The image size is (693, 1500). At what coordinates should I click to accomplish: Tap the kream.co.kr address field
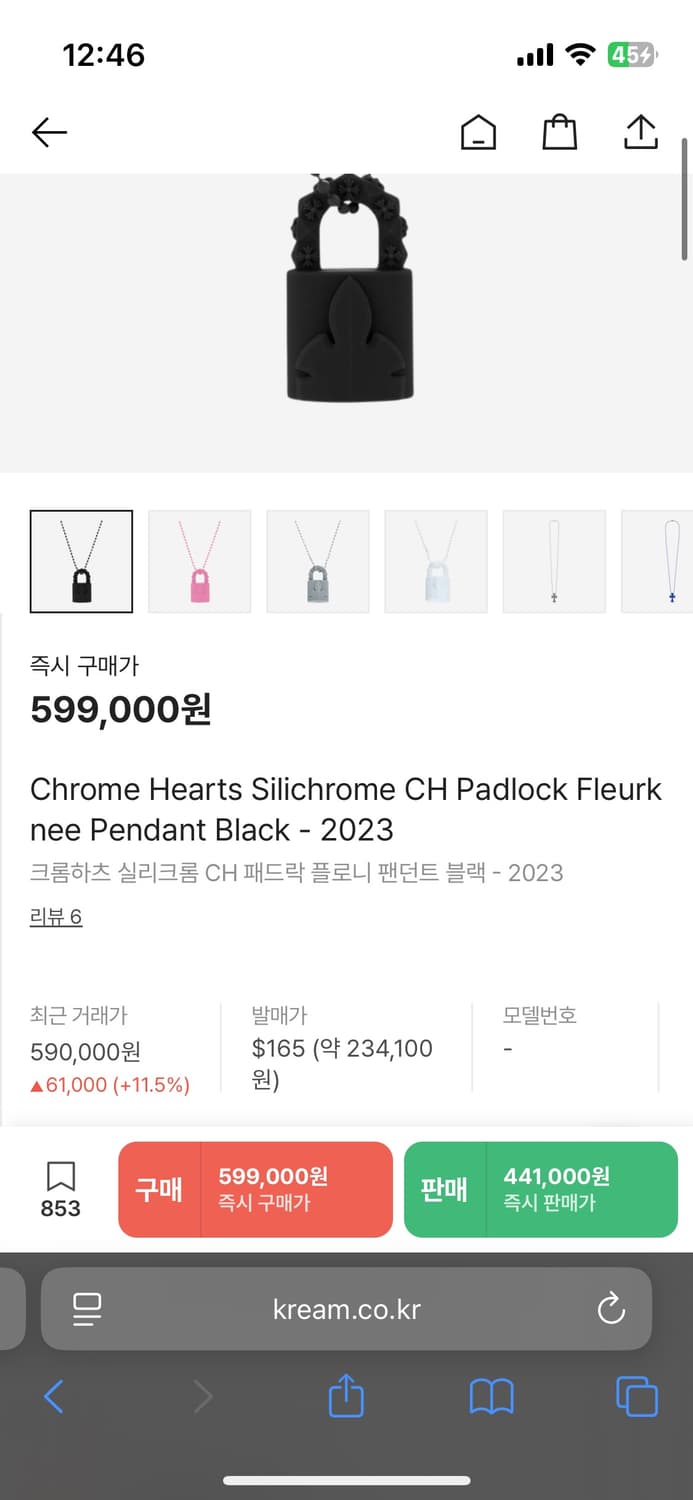point(346,1309)
